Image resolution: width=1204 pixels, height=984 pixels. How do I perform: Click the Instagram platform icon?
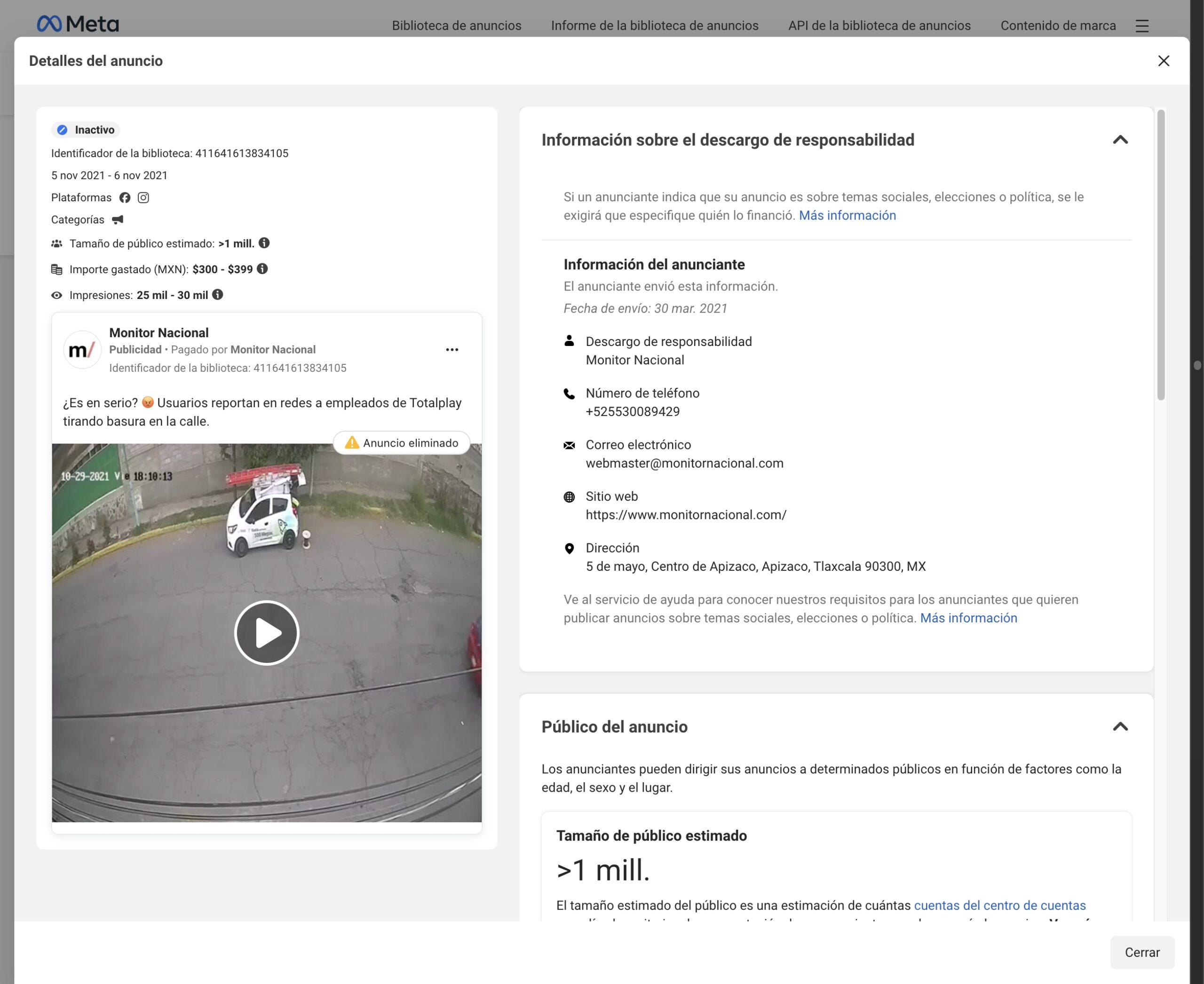[x=143, y=198]
